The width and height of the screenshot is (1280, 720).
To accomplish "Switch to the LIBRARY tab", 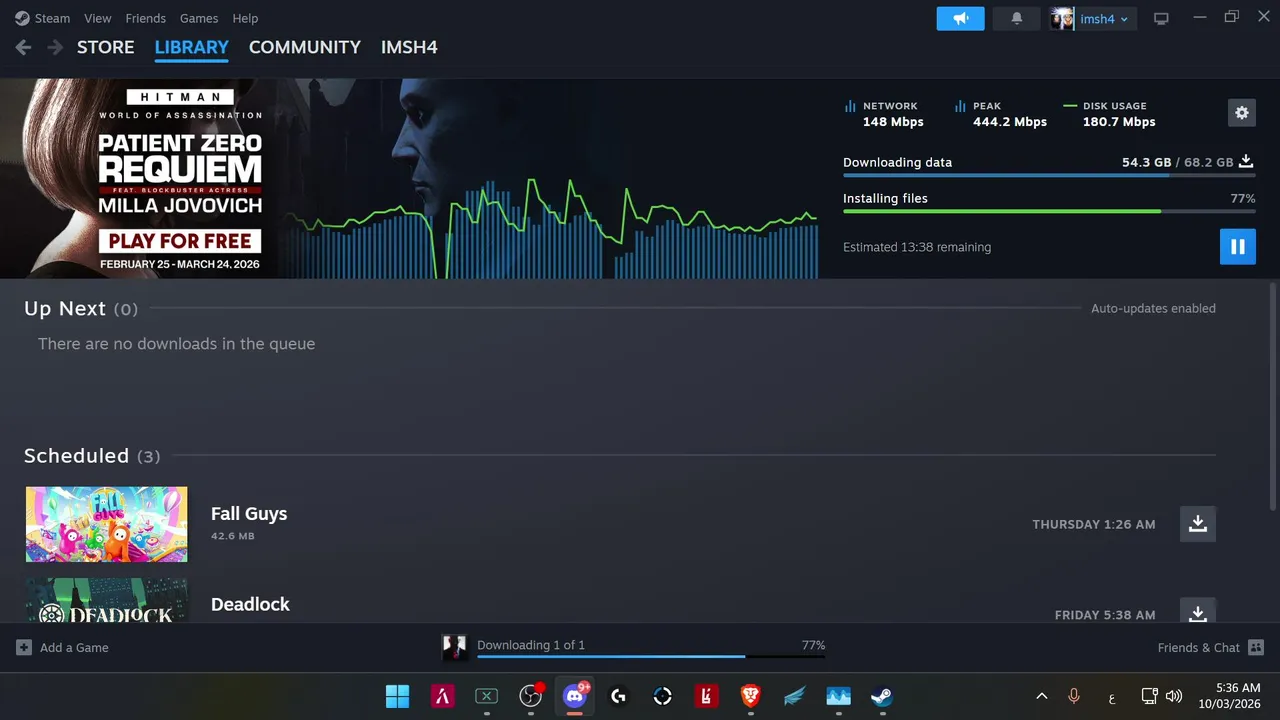I will click(192, 47).
